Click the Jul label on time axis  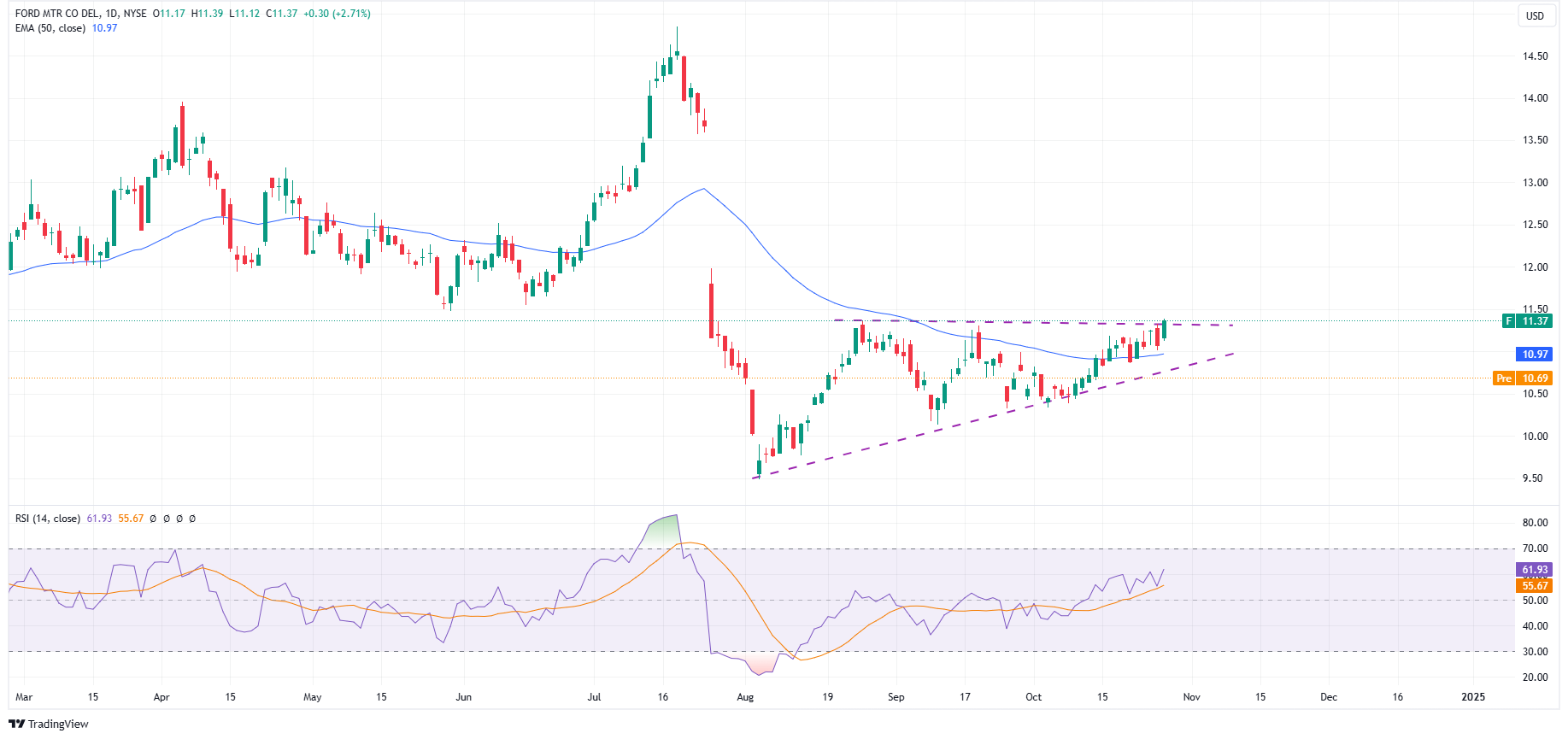pos(594,697)
